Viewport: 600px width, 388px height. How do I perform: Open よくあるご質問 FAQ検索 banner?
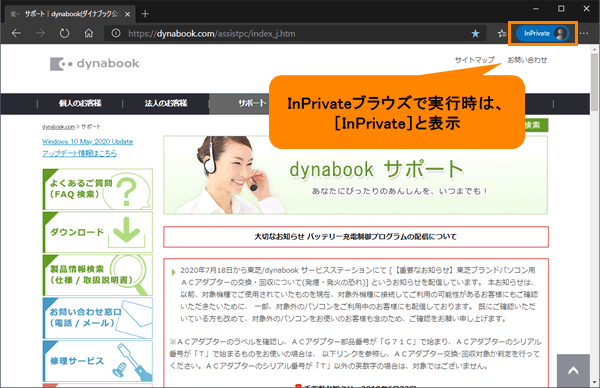click(x=98, y=189)
